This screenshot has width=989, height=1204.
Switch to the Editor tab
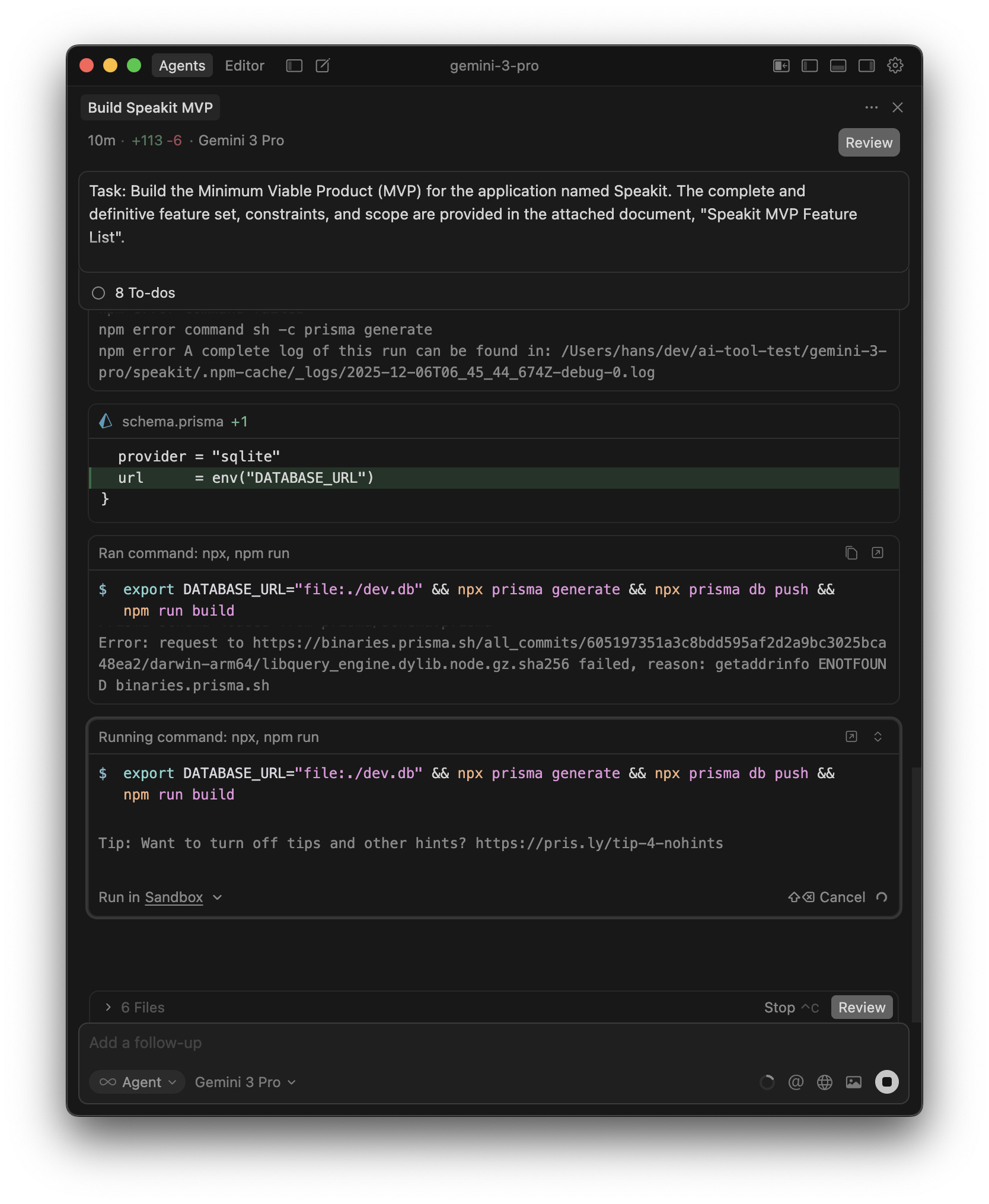click(244, 65)
